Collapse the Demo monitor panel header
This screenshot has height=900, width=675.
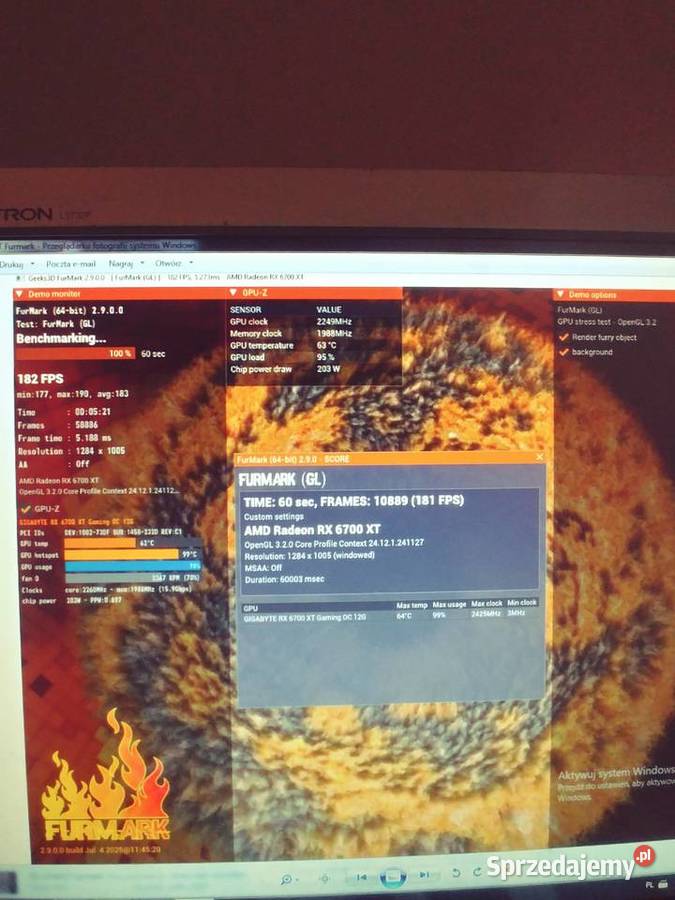click(20, 295)
